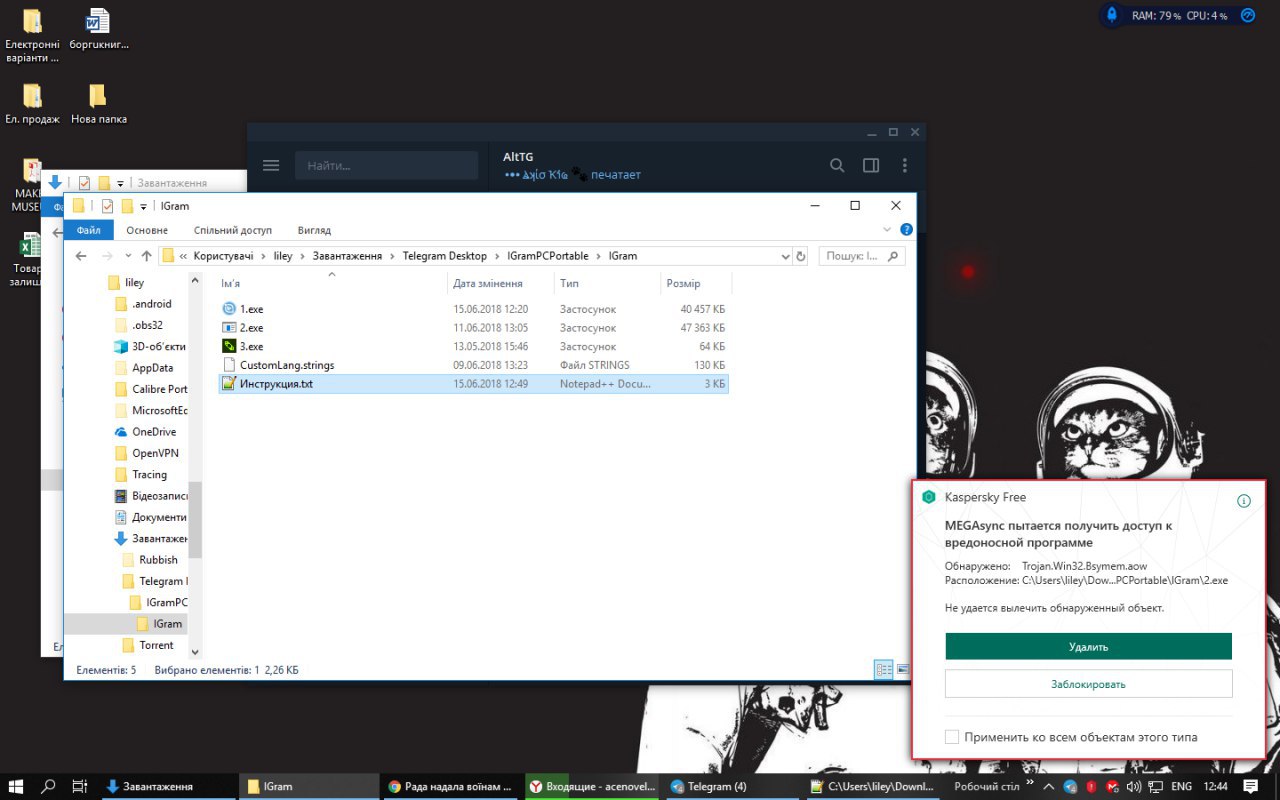Click MEGA tray icon
Viewport: 1280px width, 800px height.
pyautogui.click(x=1112, y=786)
